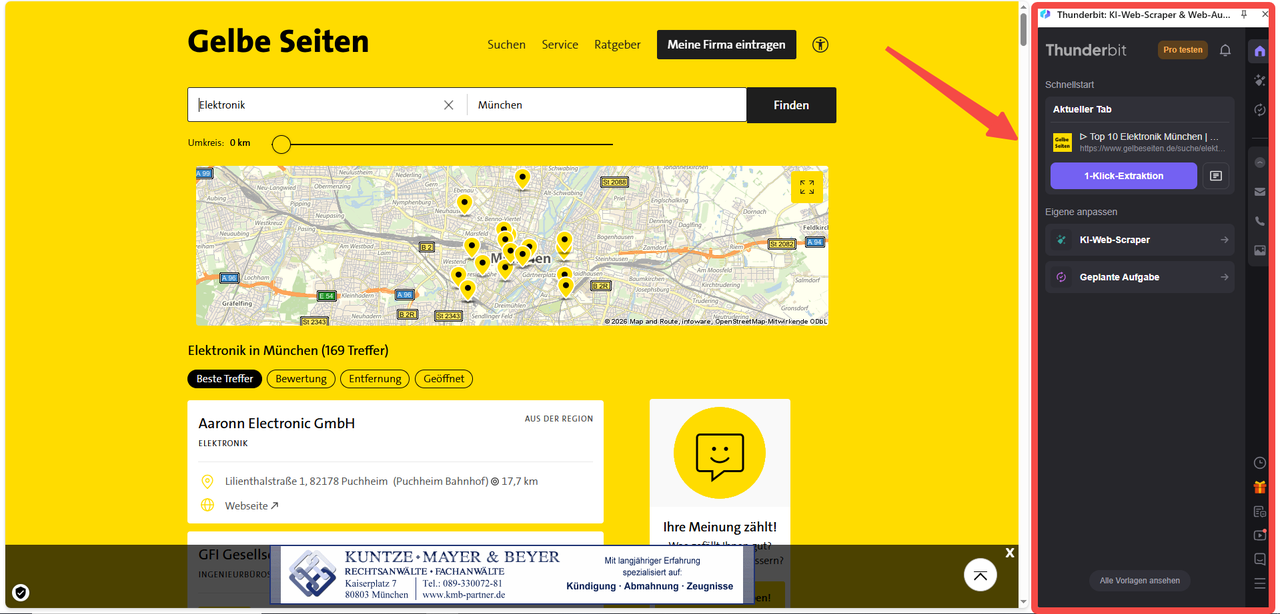Image resolution: width=1280 pixels, height=614 pixels.
Task: Click OpenStreetMap-Mitwirkende attribution
Action: click(x=770, y=321)
